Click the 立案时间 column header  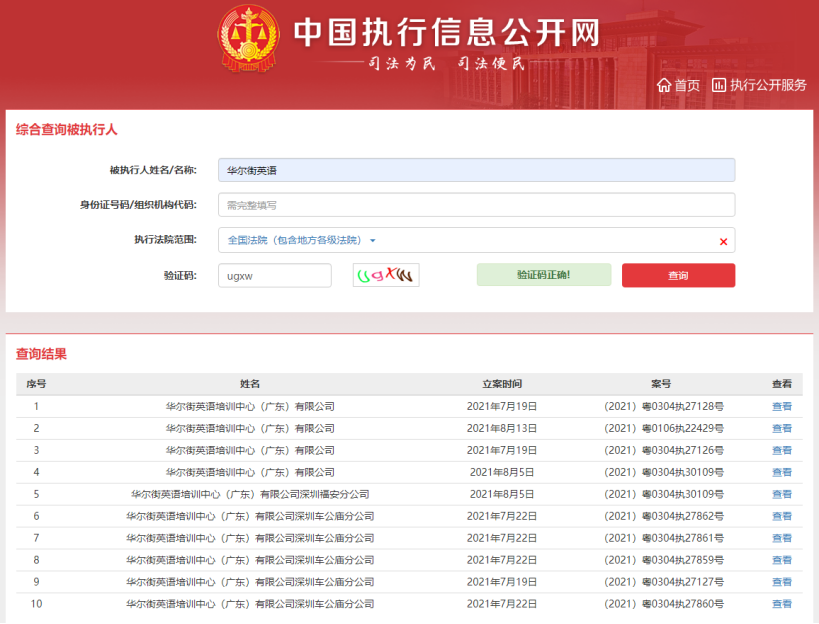[502, 384]
